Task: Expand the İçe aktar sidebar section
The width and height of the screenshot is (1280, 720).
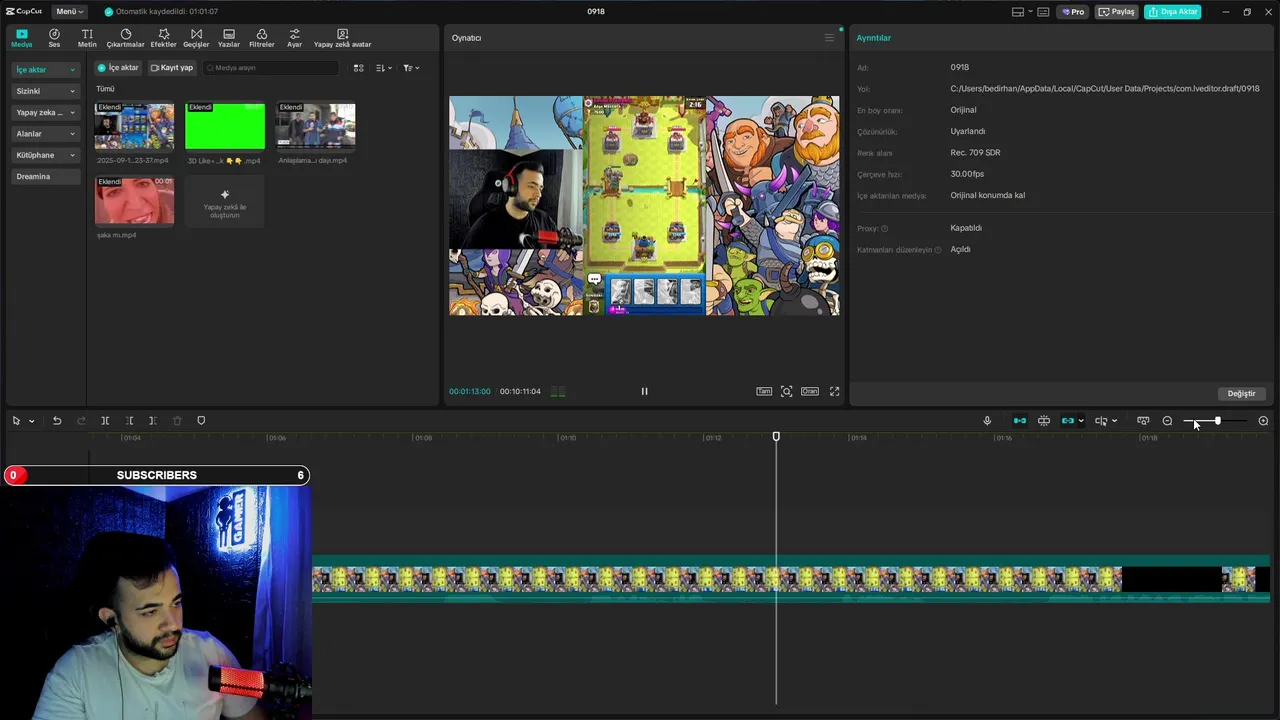Action: (45, 70)
